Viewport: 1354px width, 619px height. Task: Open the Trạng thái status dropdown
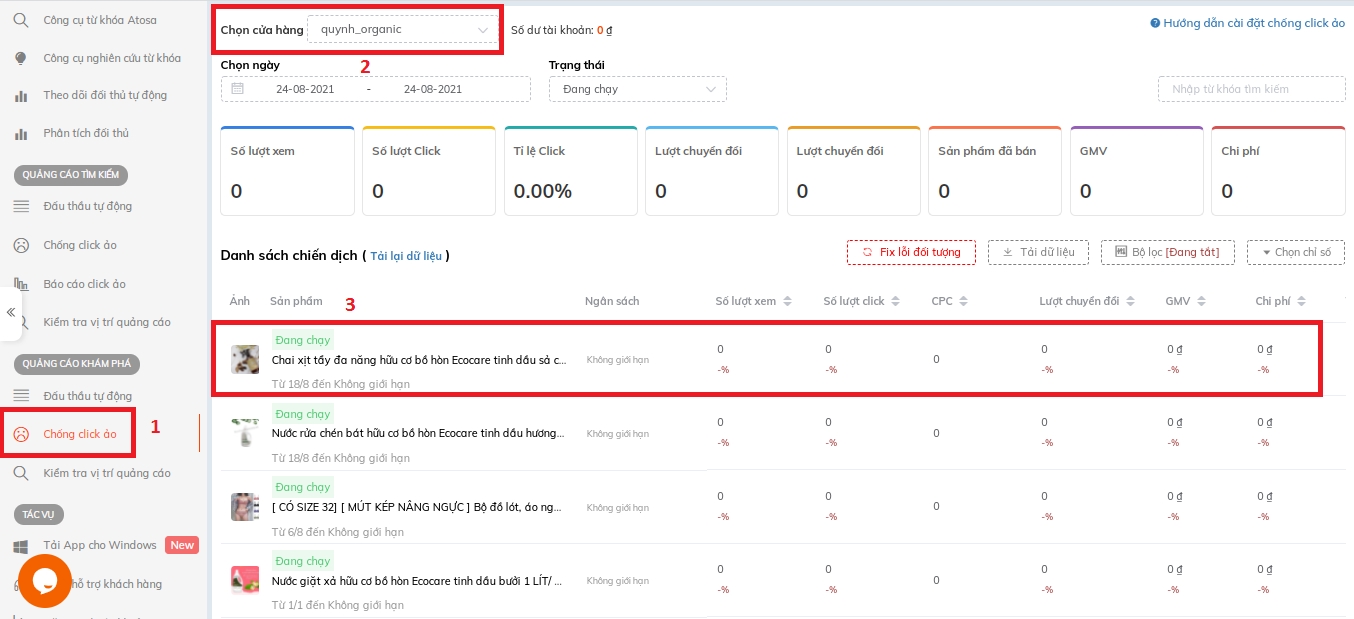click(637, 89)
